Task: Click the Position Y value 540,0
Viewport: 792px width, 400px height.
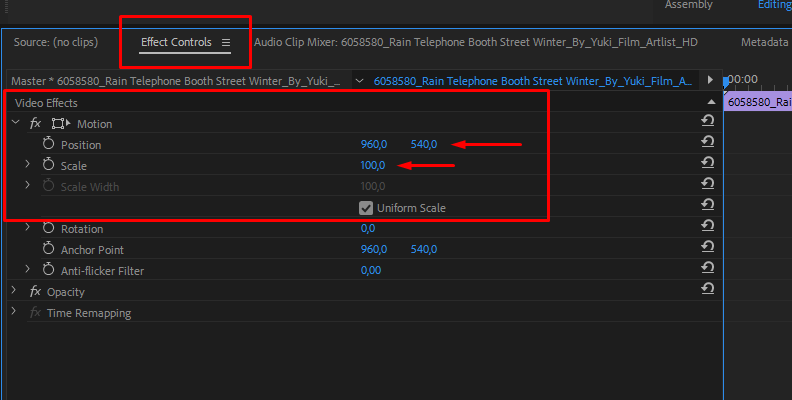Action: 424,144
